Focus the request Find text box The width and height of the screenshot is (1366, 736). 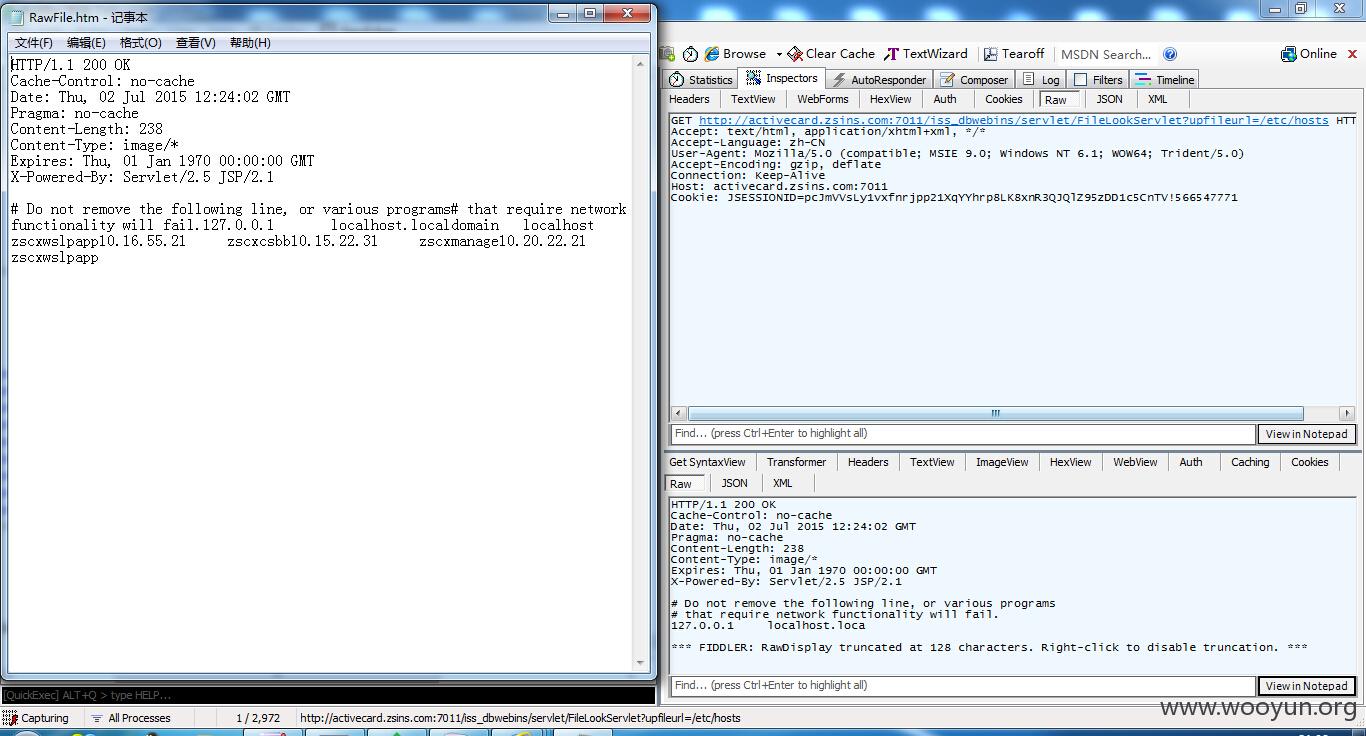point(962,434)
